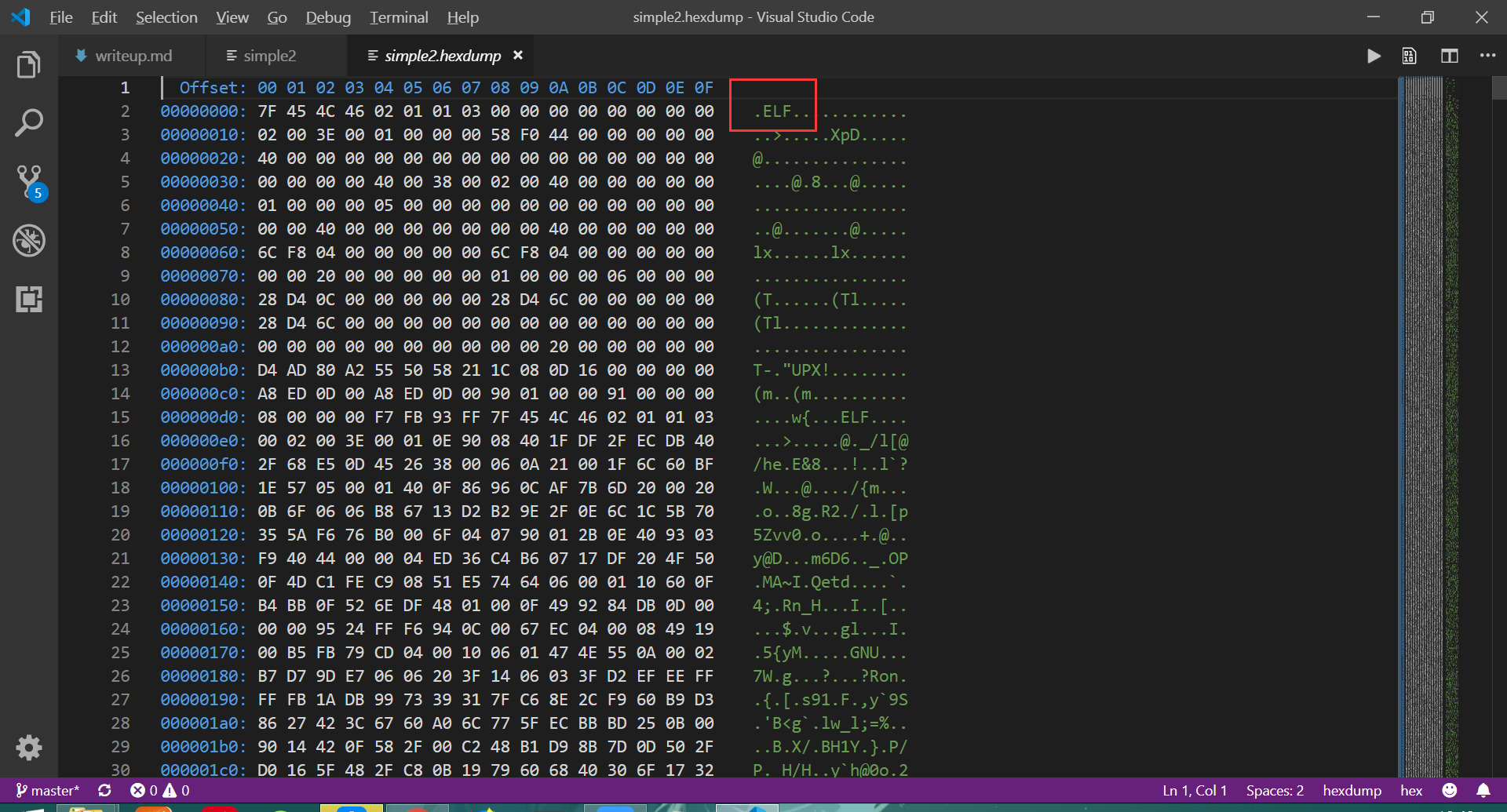This screenshot has width=1507, height=812.
Task: Switch to the writeup.md tab
Action: point(132,56)
